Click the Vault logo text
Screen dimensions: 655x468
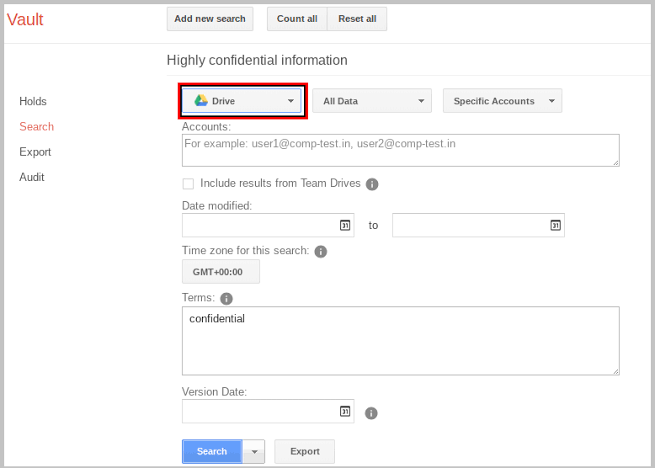point(25,19)
